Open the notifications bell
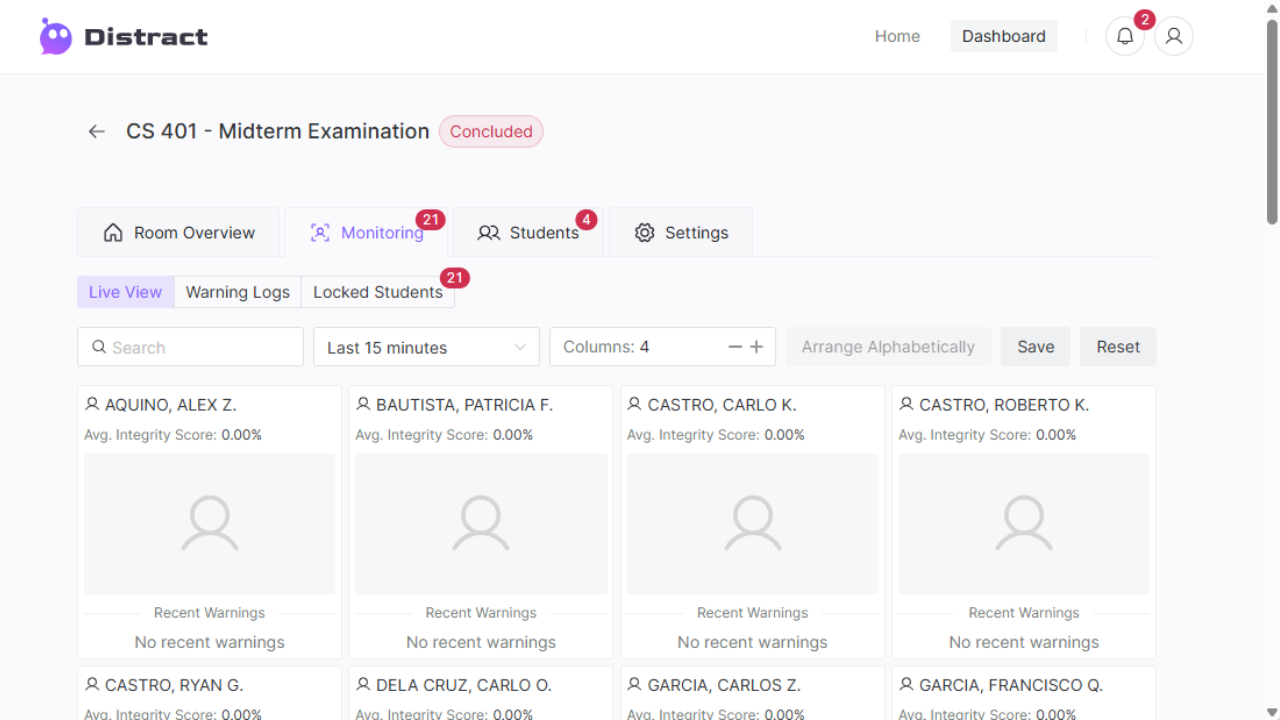Viewport: 1280px width, 720px height. coord(1125,36)
